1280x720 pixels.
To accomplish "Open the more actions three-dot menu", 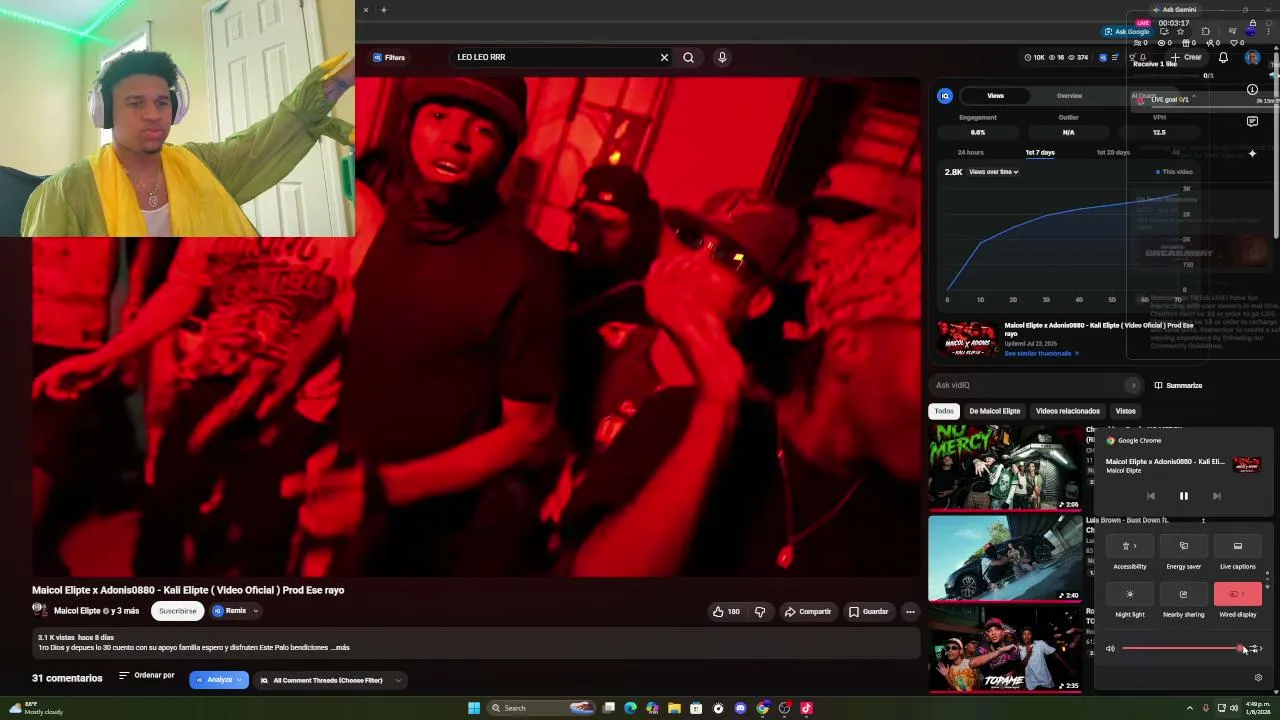I will tap(910, 611).
